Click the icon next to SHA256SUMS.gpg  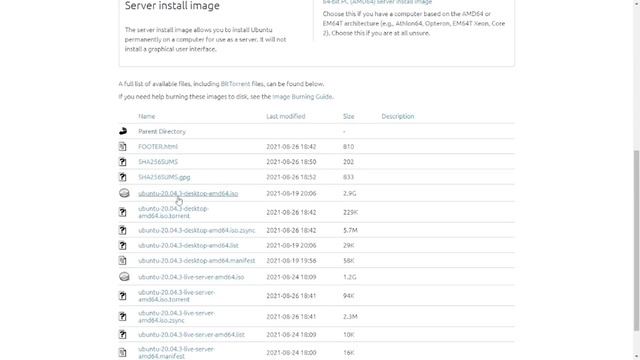[x=122, y=177]
